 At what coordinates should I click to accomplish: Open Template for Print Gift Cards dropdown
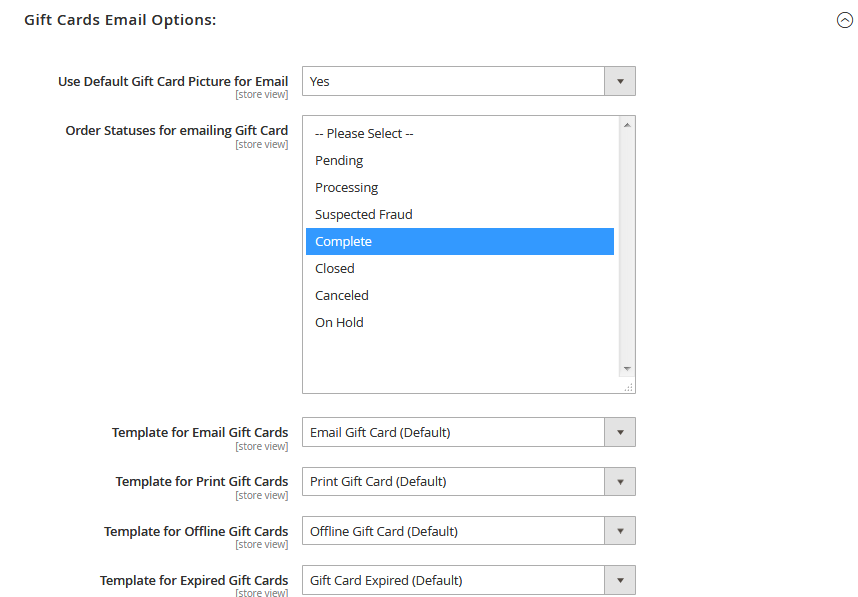468,482
